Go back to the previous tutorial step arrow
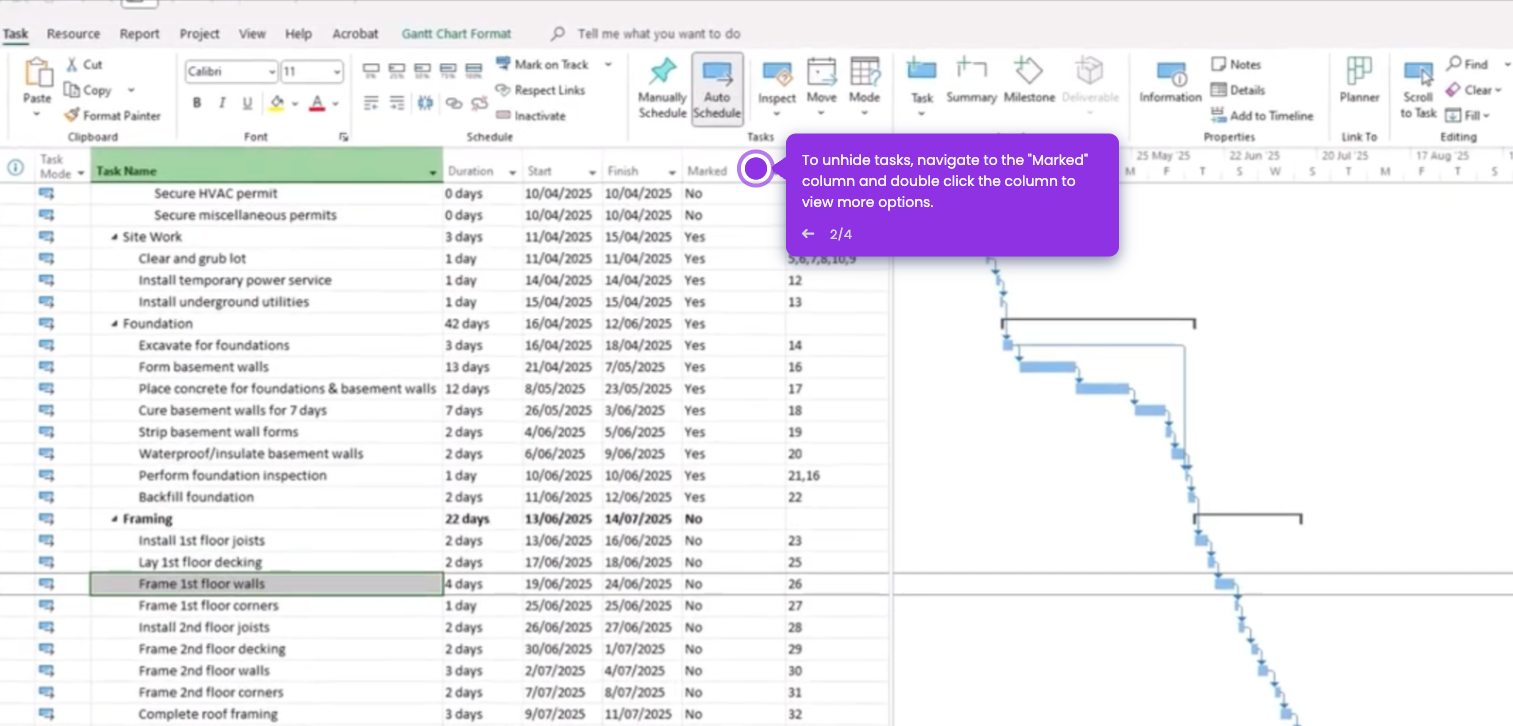Image resolution: width=1513 pixels, height=726 pixels. tap(808, 234)
